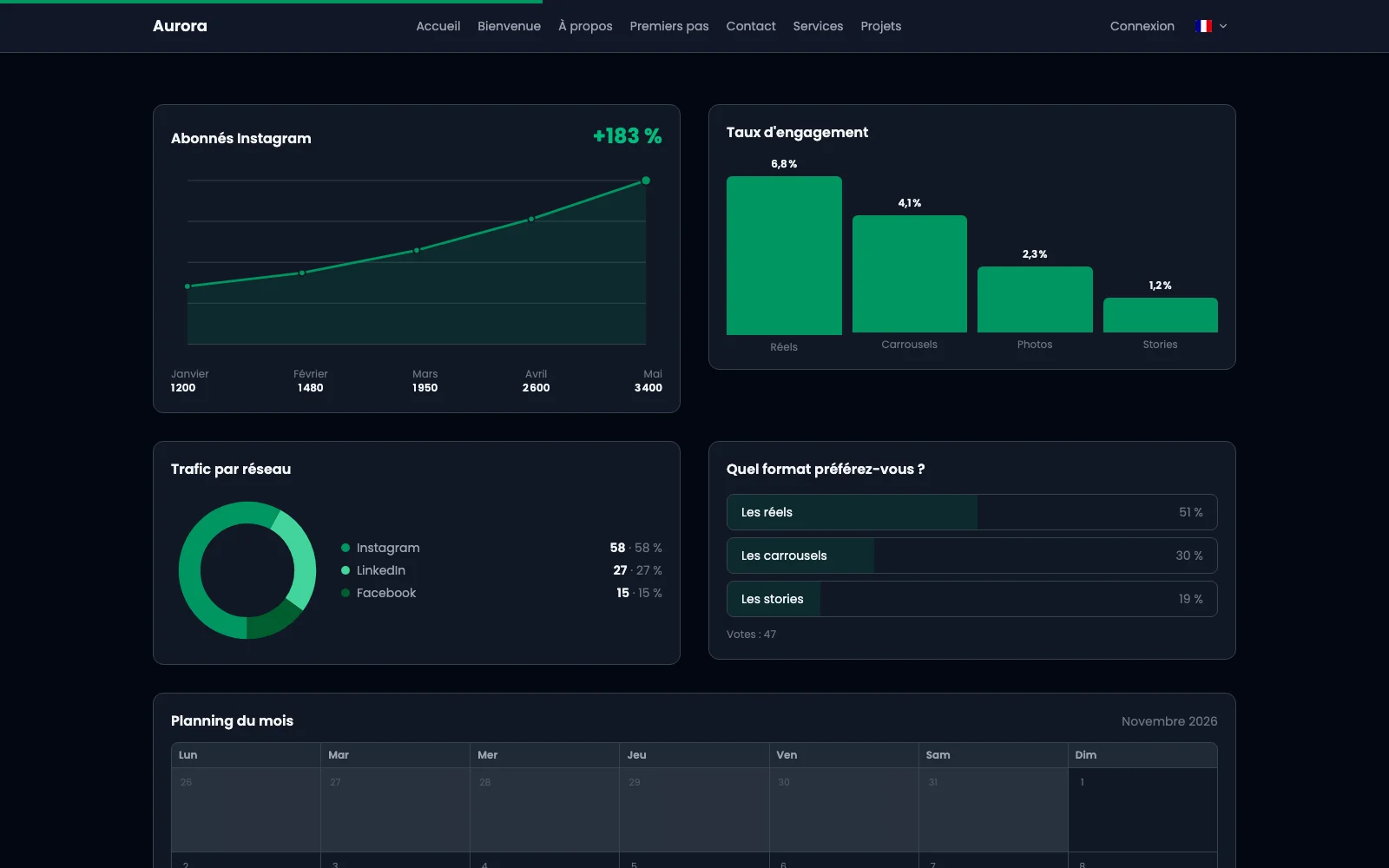Screen dimensions: 1389x868
Task: Click the Mar column header
Action: (x=395, y=755)
